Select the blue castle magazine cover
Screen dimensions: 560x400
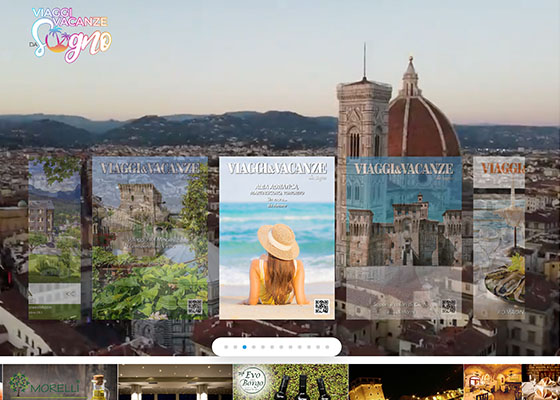[x=404, y=238]
